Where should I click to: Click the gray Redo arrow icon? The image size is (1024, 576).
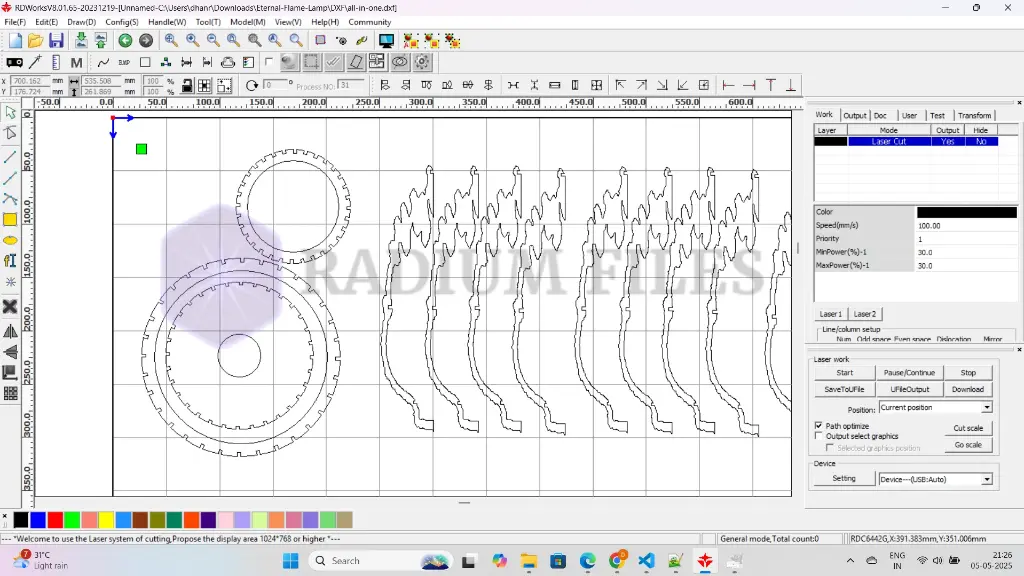(x=146, y=40)
